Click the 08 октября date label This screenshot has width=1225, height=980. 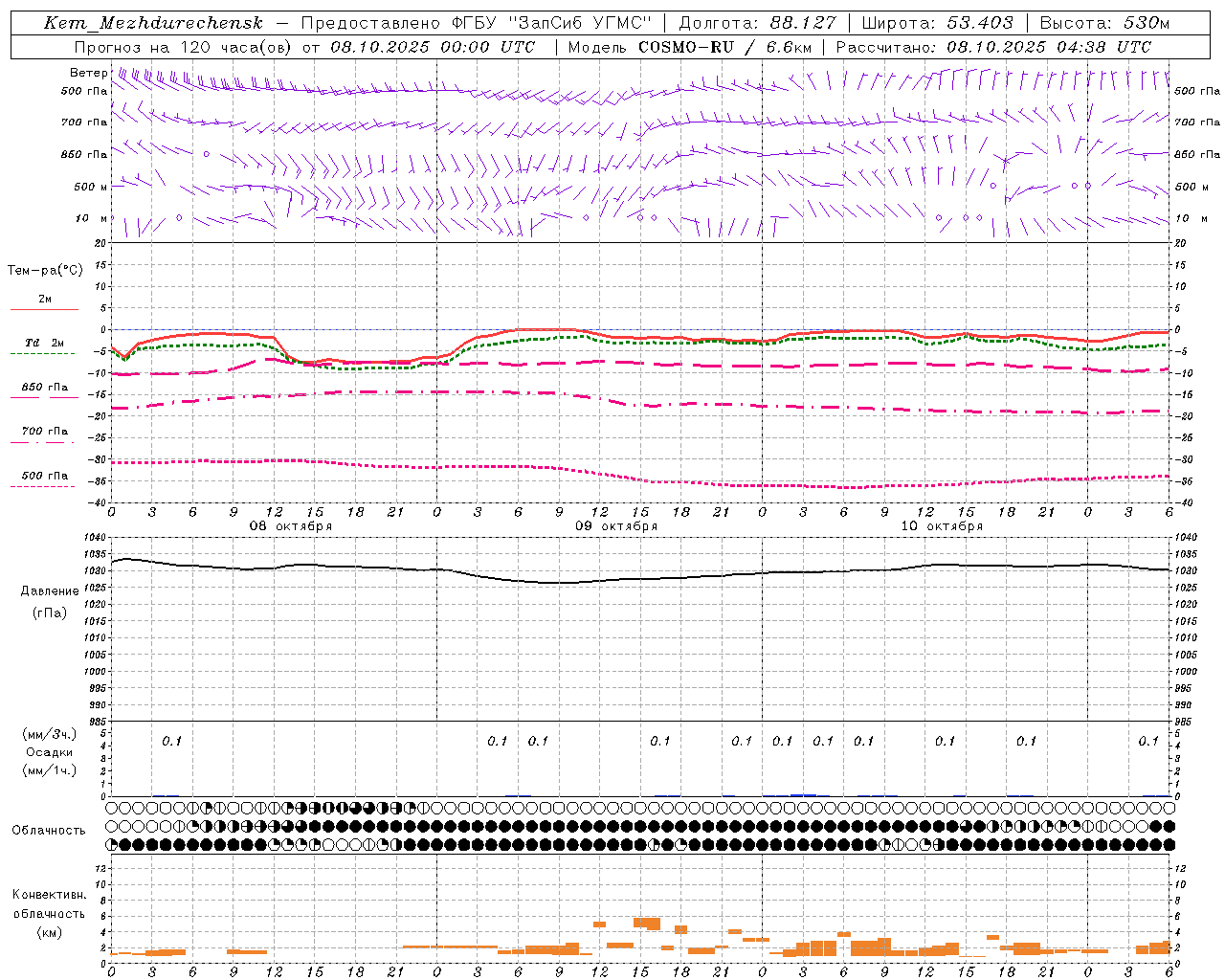291,526
